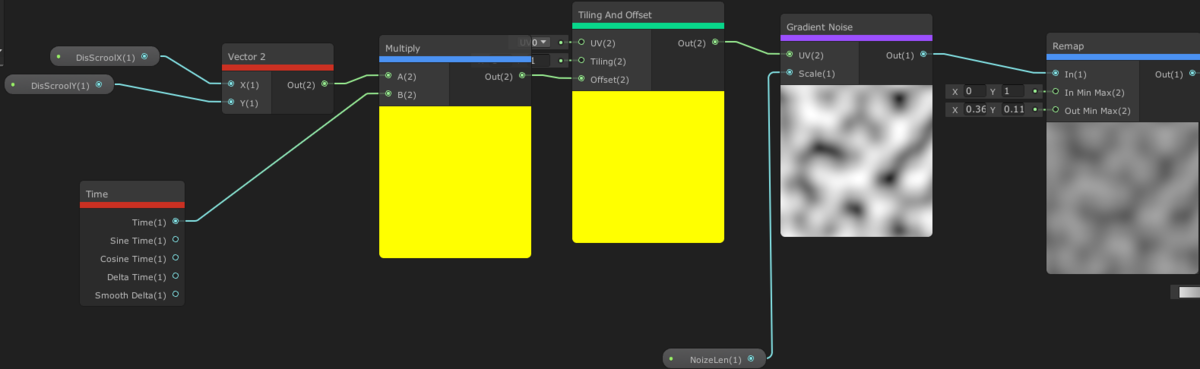This screenshot has width=1200, height=369.
Task: Edit the Out Min Max X field 0.36
Action: pos(975,109)
